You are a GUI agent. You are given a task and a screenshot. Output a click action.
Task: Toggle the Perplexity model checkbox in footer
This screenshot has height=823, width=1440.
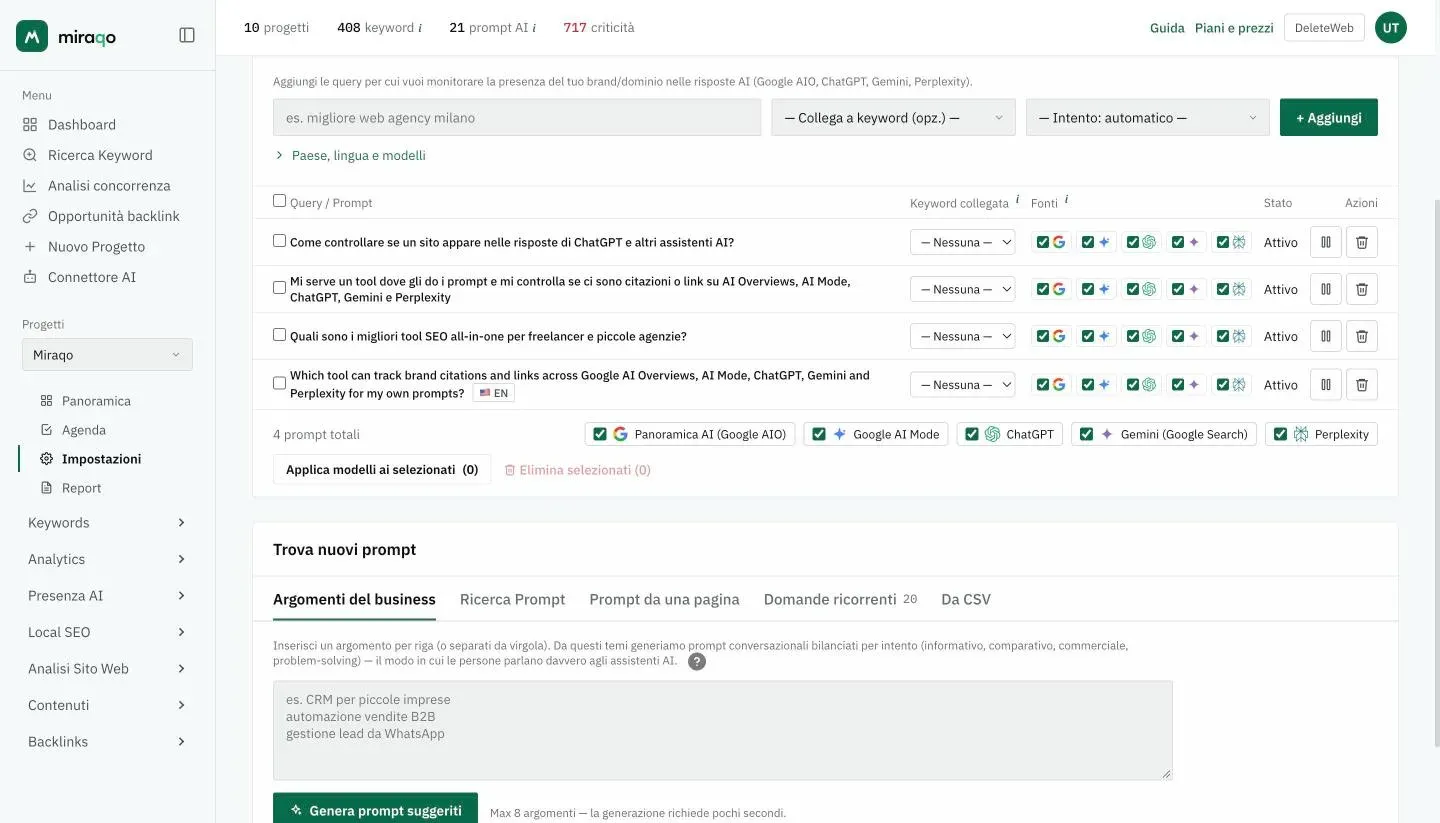point(1280,434)
